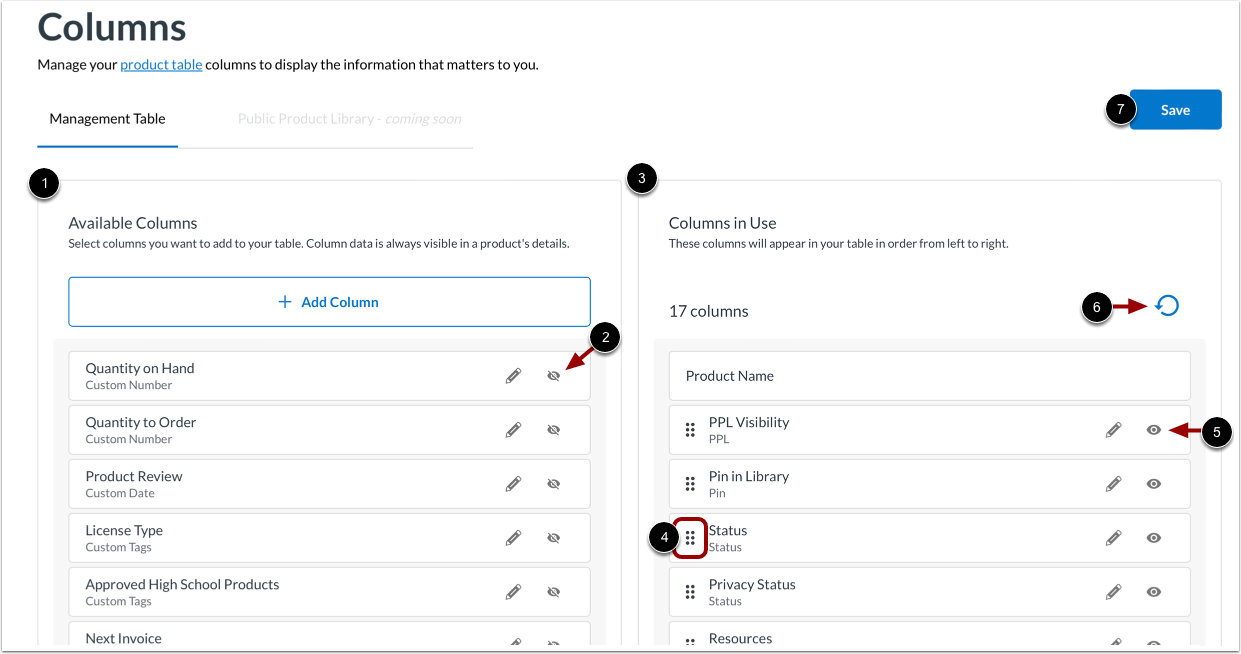This screenshot has height=654, width=1241.
Task: Edit the Quantity to Order column
Action: [513, 429]
